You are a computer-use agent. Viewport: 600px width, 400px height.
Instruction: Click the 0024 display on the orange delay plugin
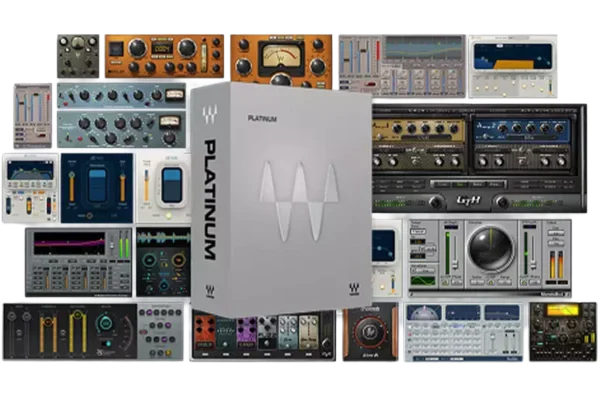[x=162, y=49]
